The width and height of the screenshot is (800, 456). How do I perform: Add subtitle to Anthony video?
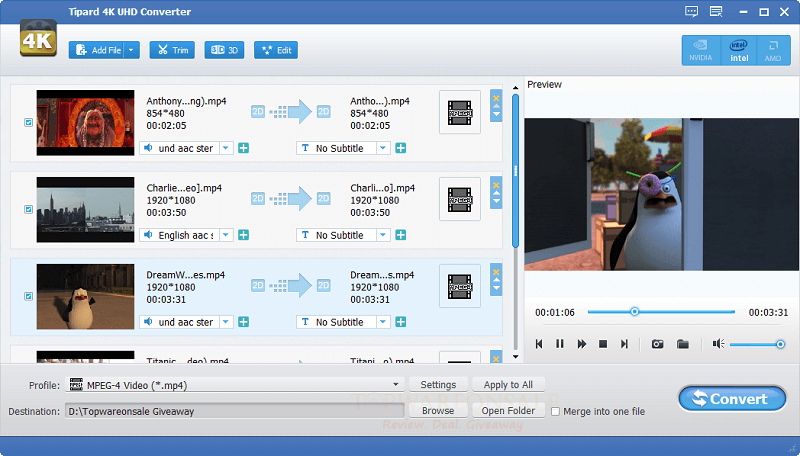(401, 148)
